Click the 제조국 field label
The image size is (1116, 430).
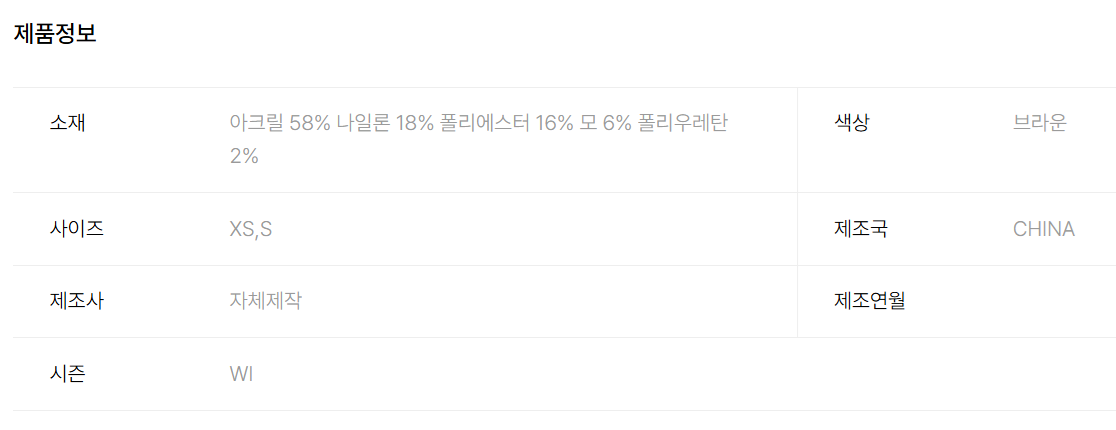860,229
